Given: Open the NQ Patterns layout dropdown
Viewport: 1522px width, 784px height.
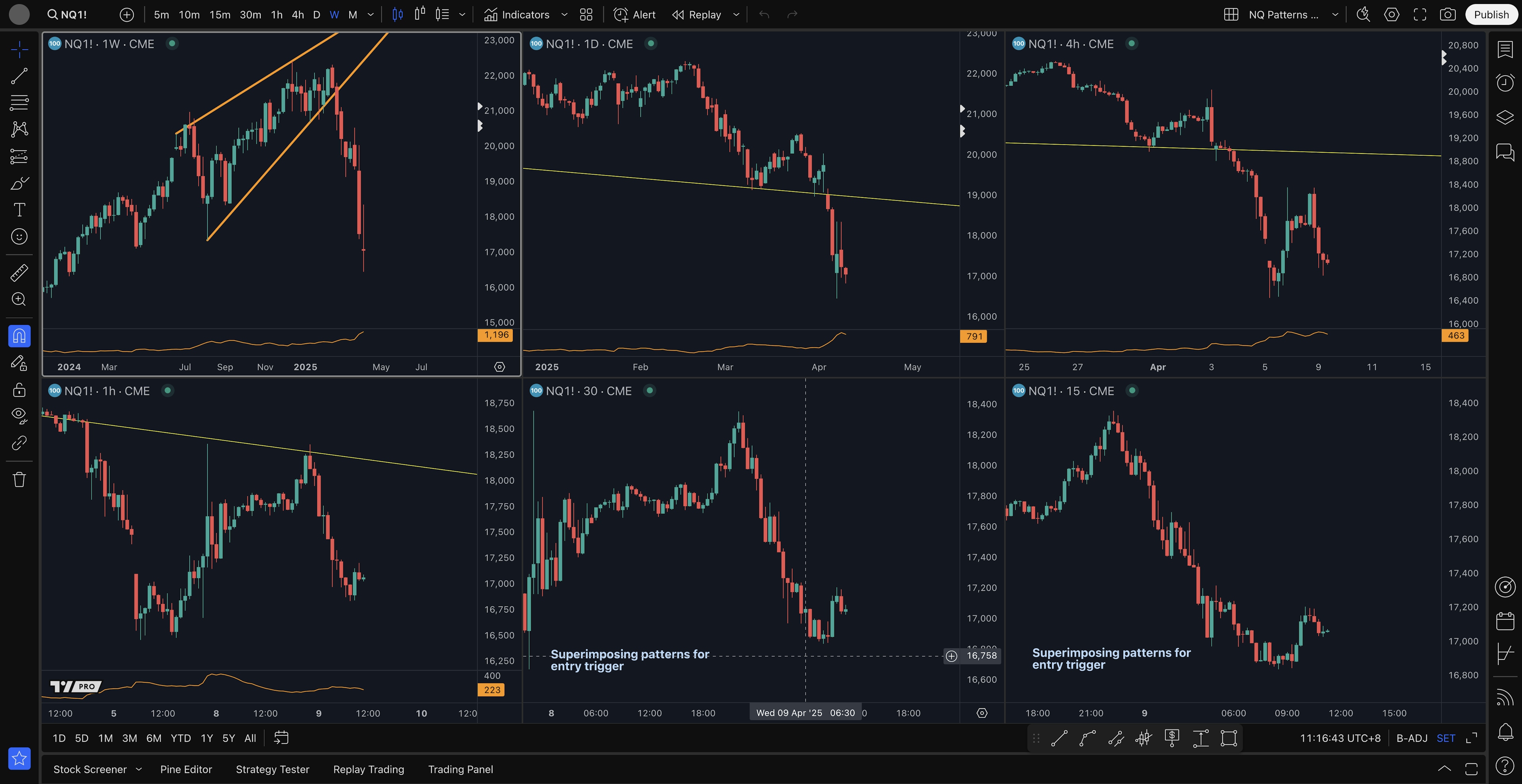Looking at the screenshot, I should [x=1335, y=15].
